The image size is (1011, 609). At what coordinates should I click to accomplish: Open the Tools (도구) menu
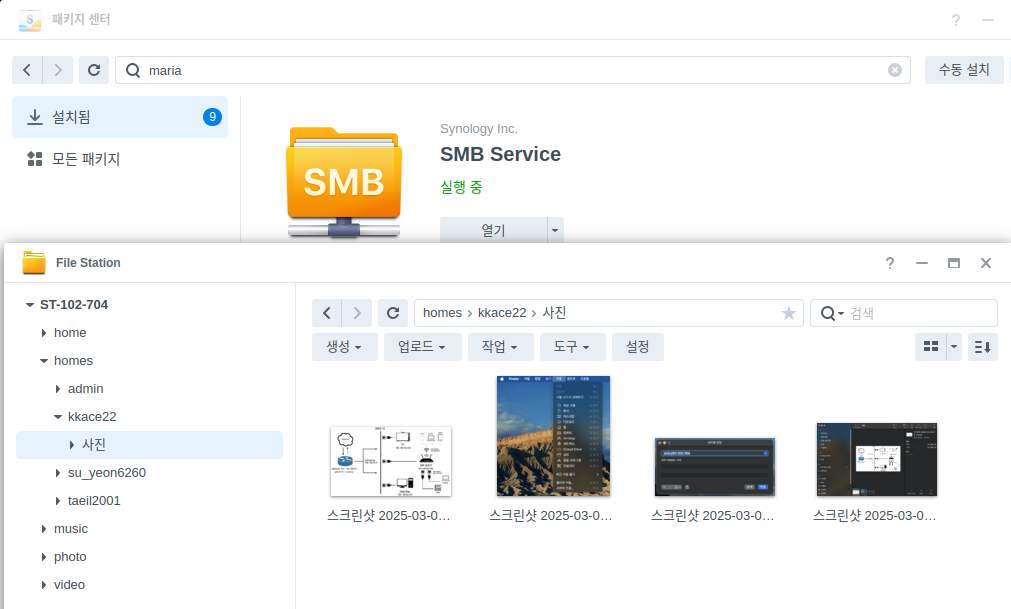click(x=573, y=347)
